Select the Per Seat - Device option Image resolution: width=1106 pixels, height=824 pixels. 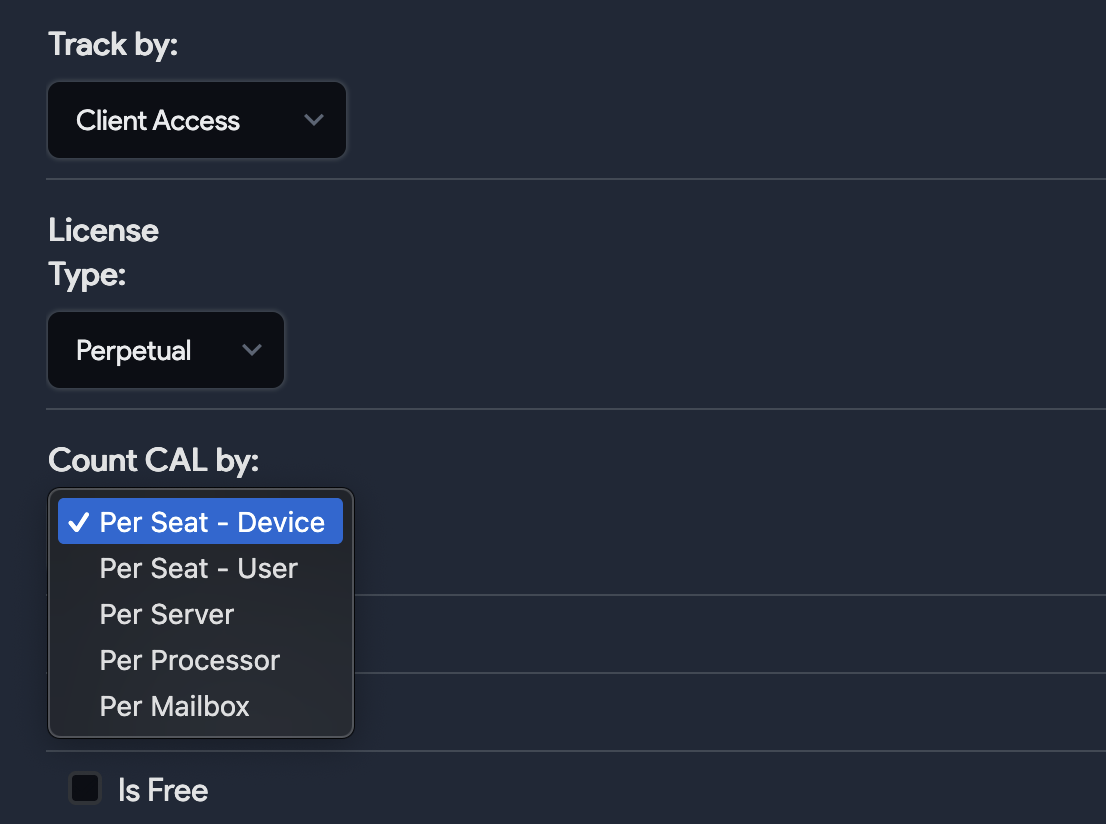click(212, 523)
